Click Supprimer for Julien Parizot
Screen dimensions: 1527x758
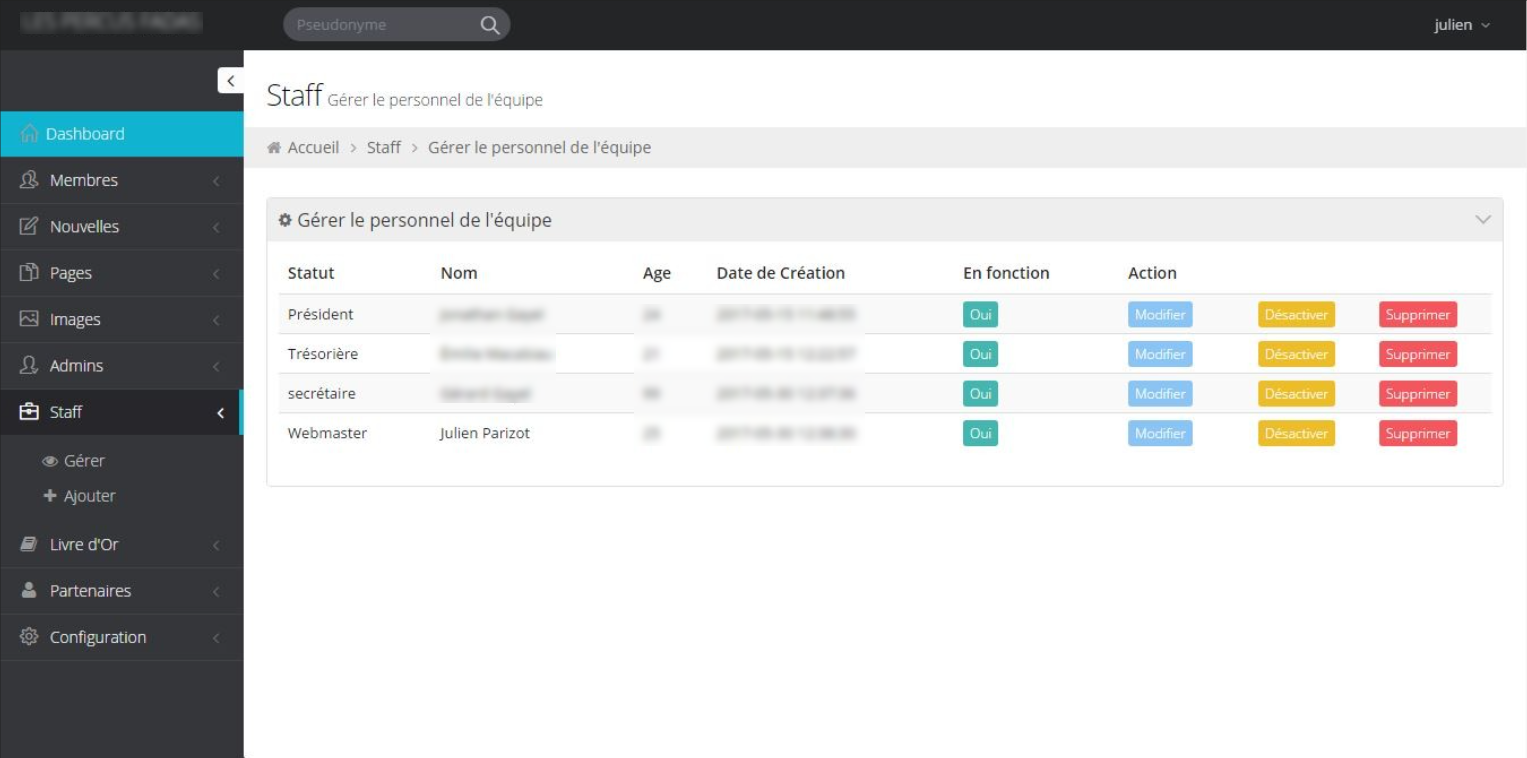coord(1417,433)
